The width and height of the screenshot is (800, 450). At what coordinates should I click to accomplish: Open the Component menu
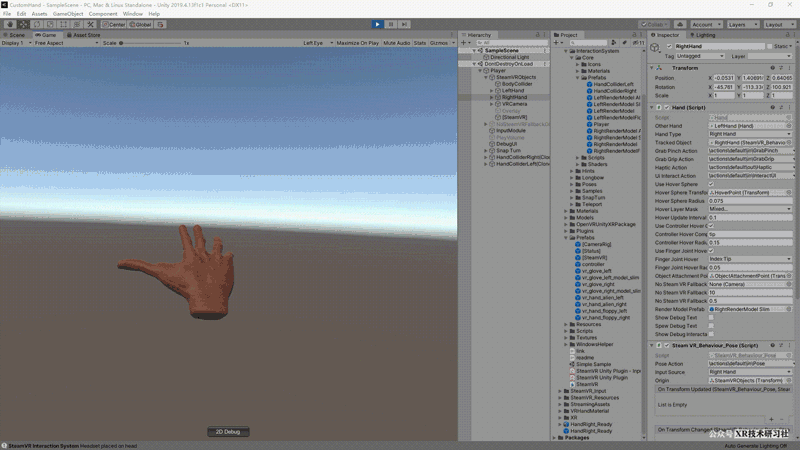pyautogui.click(x=103, y=14)
